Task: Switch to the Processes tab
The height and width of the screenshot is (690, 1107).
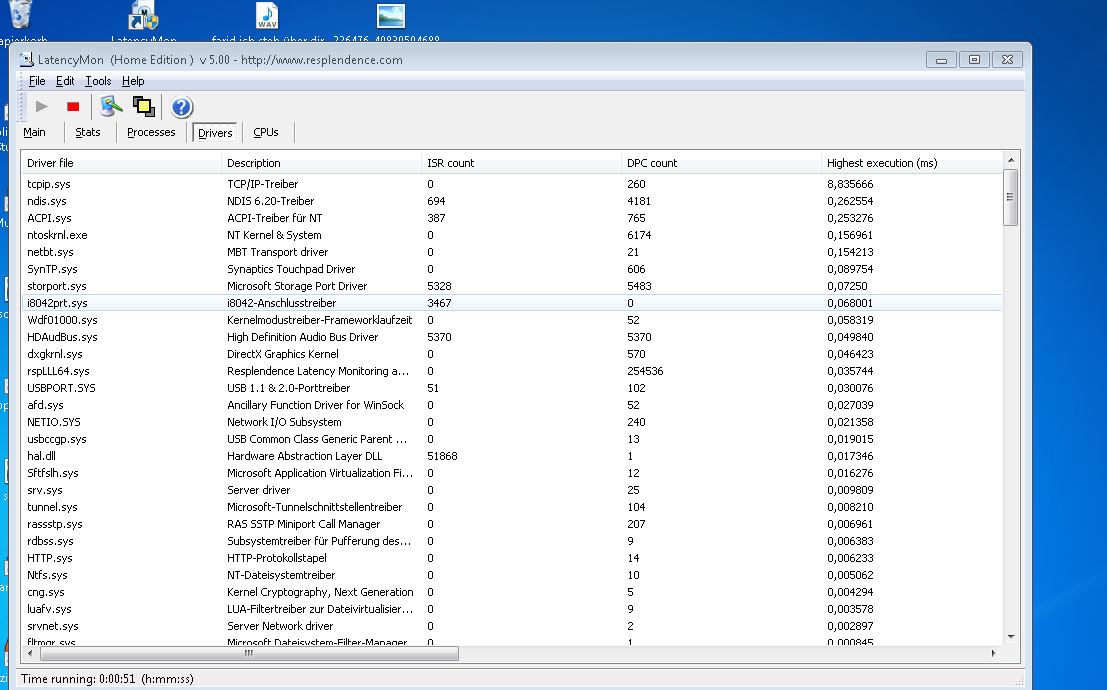Action: pos(151,132)
